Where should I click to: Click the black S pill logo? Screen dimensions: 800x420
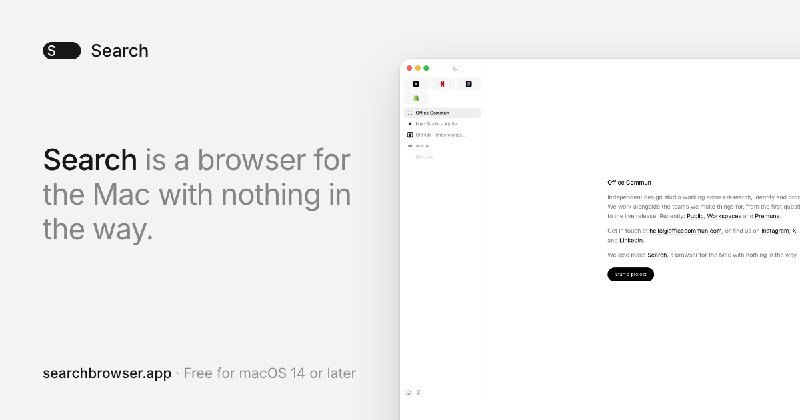(x=62, y=51)
